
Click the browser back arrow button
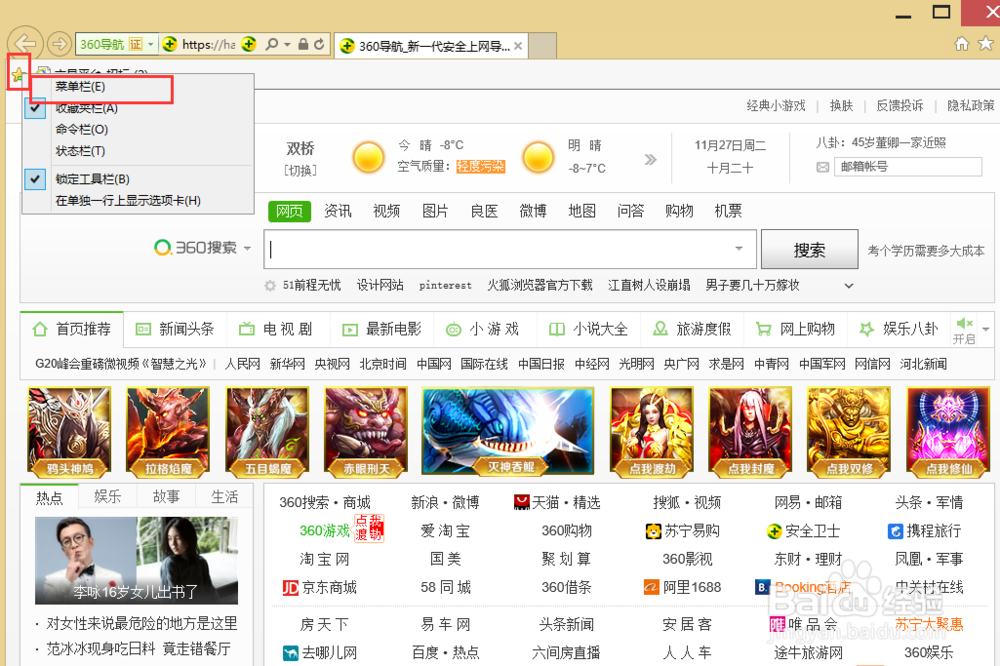(25, 44)
